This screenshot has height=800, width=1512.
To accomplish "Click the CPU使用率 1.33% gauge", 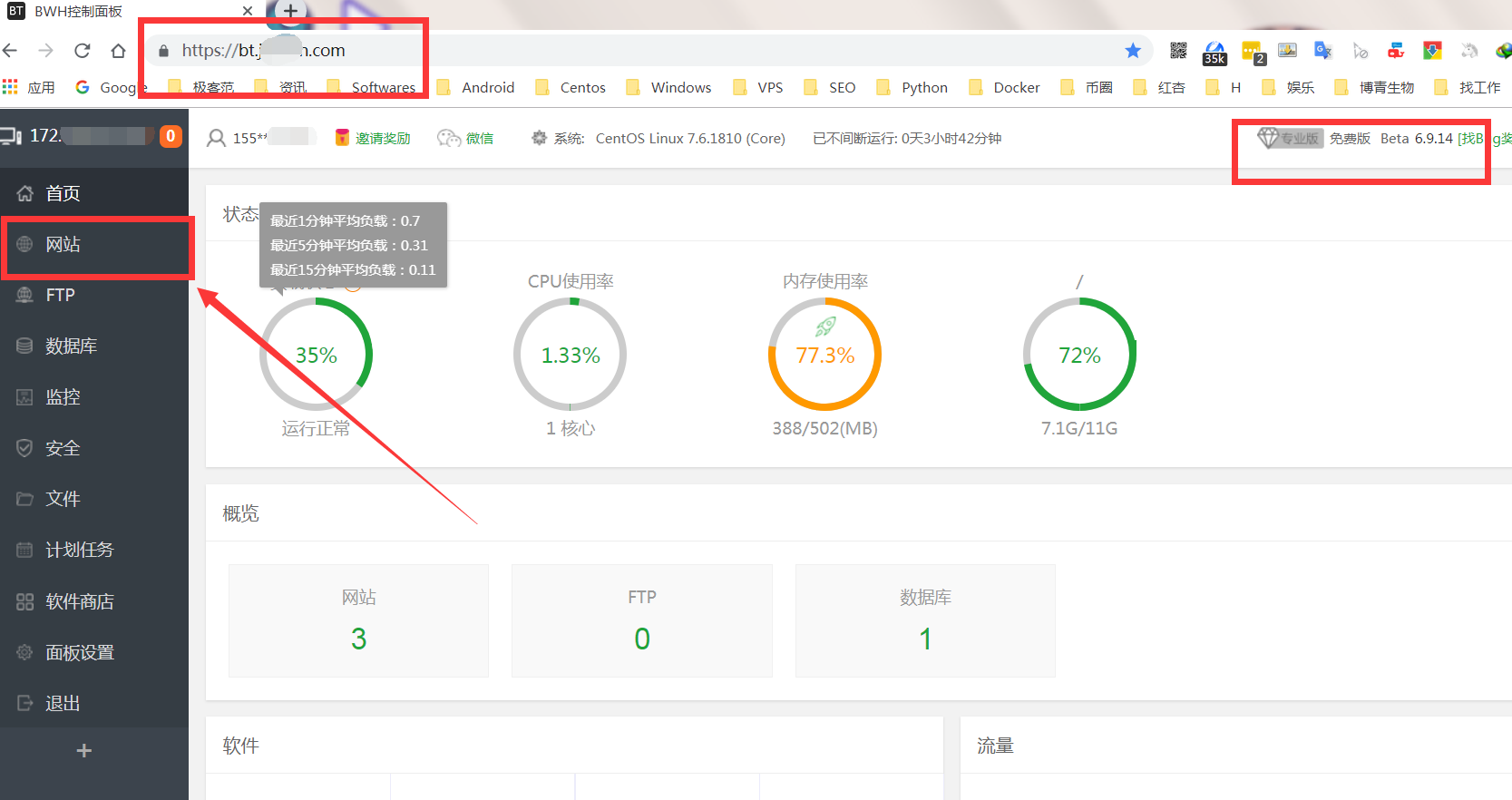I will 571,355.
